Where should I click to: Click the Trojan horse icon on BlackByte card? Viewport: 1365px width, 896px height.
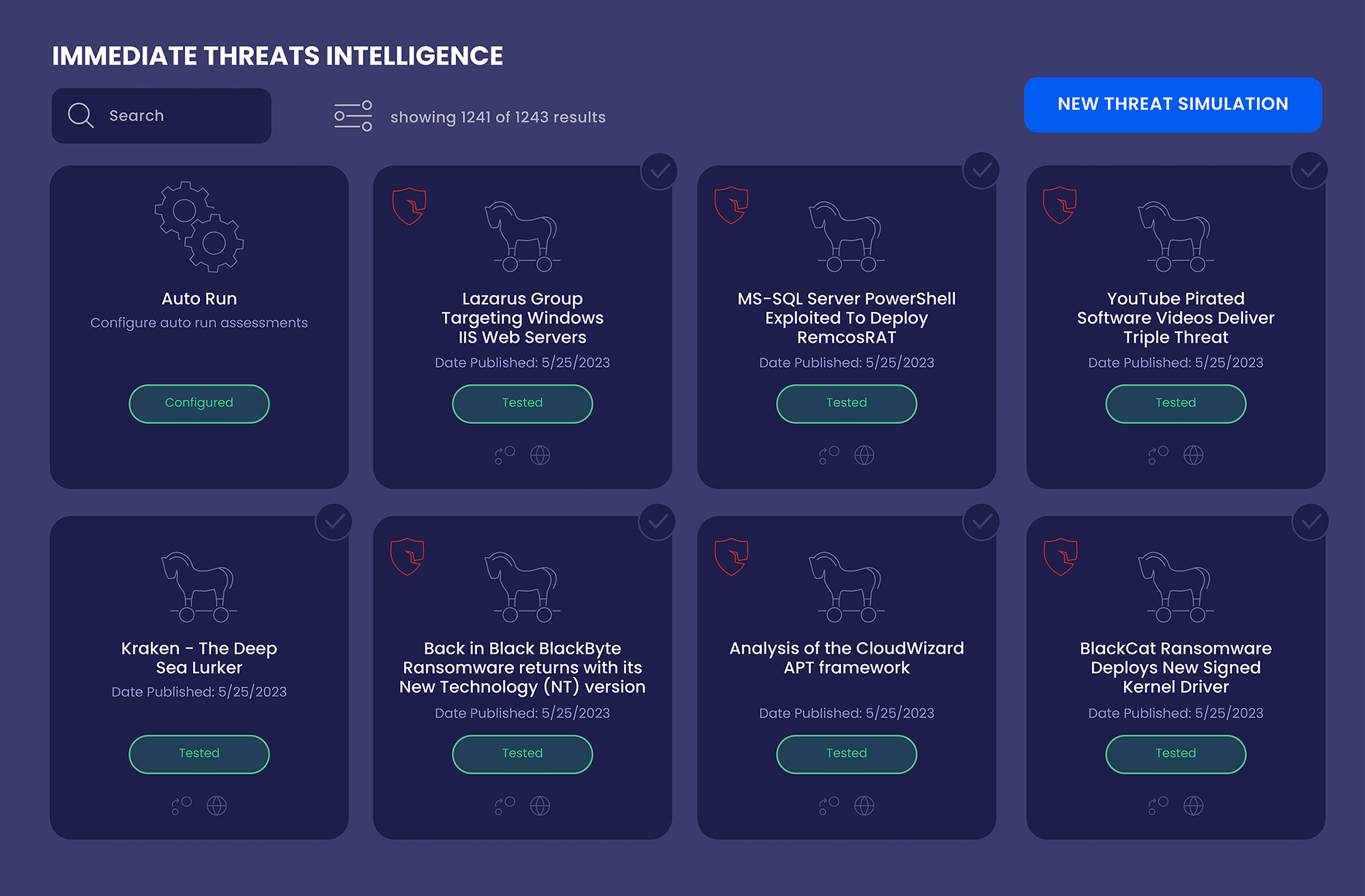pyautogui.click(x=522, y=587)
